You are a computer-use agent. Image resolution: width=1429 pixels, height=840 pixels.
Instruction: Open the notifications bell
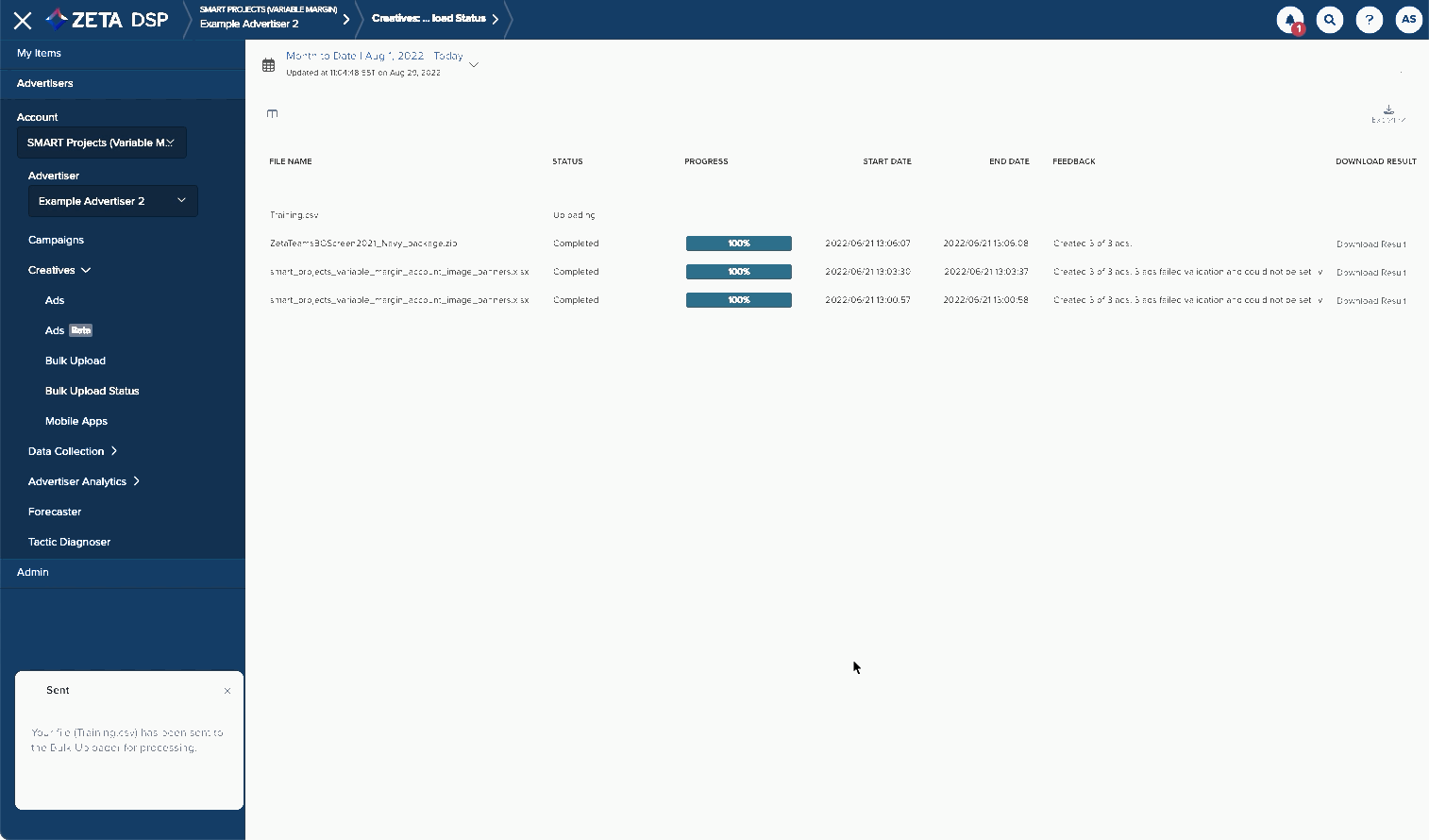(x=1289, y=20)
